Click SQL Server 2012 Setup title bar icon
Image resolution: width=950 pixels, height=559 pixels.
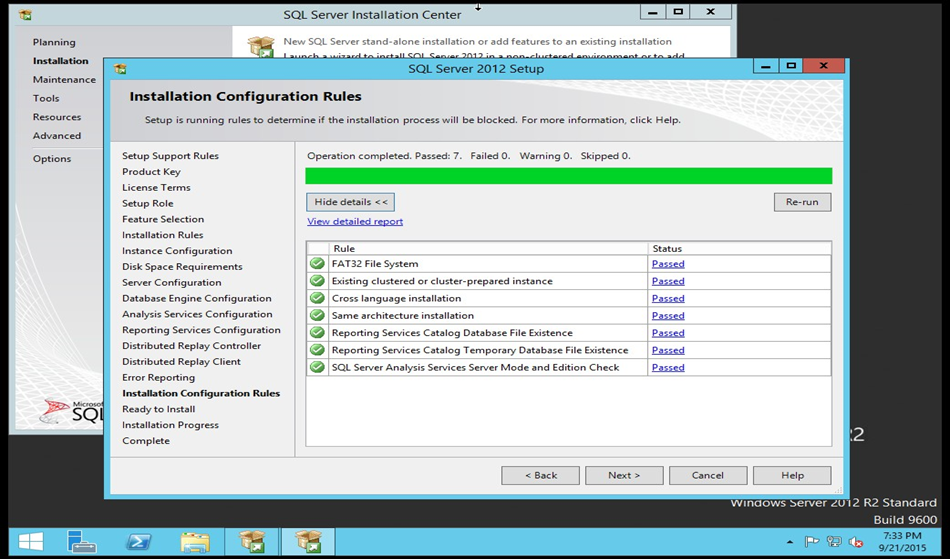[x=120, y=69]
